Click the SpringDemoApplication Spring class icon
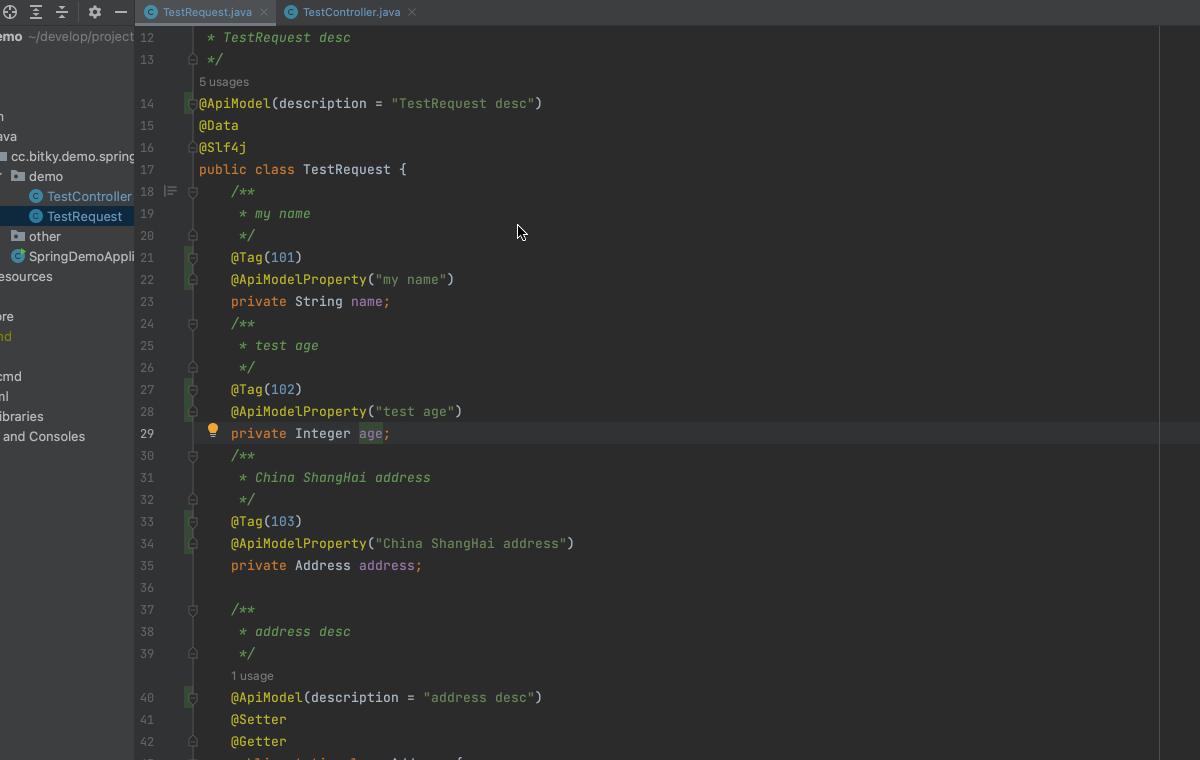This screenshot has height=760, width=1200. pyautogui.click(x=18, y=256)
